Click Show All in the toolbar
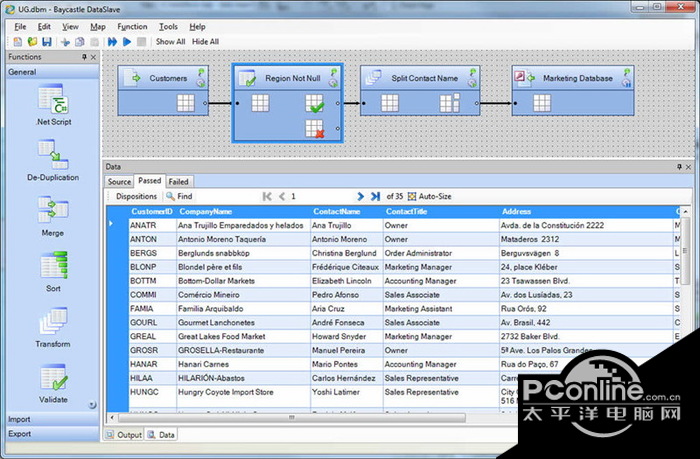Image resolution: width=700 pixels, height=459 pixels. 171,42
